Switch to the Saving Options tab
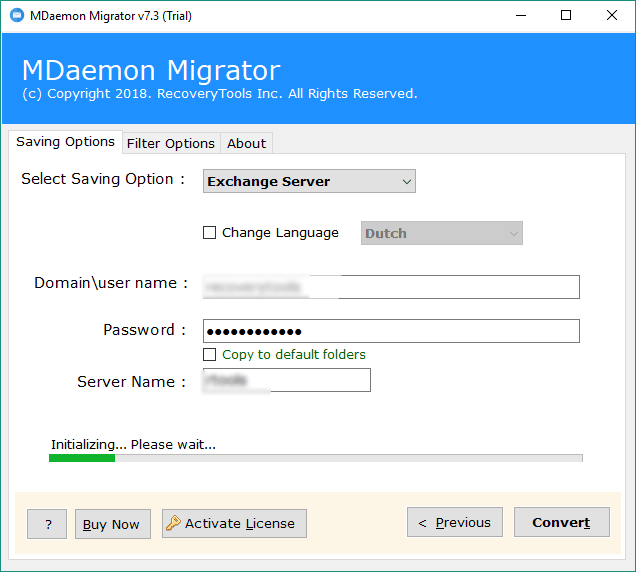Screen dimensions: 636x572 65,142
